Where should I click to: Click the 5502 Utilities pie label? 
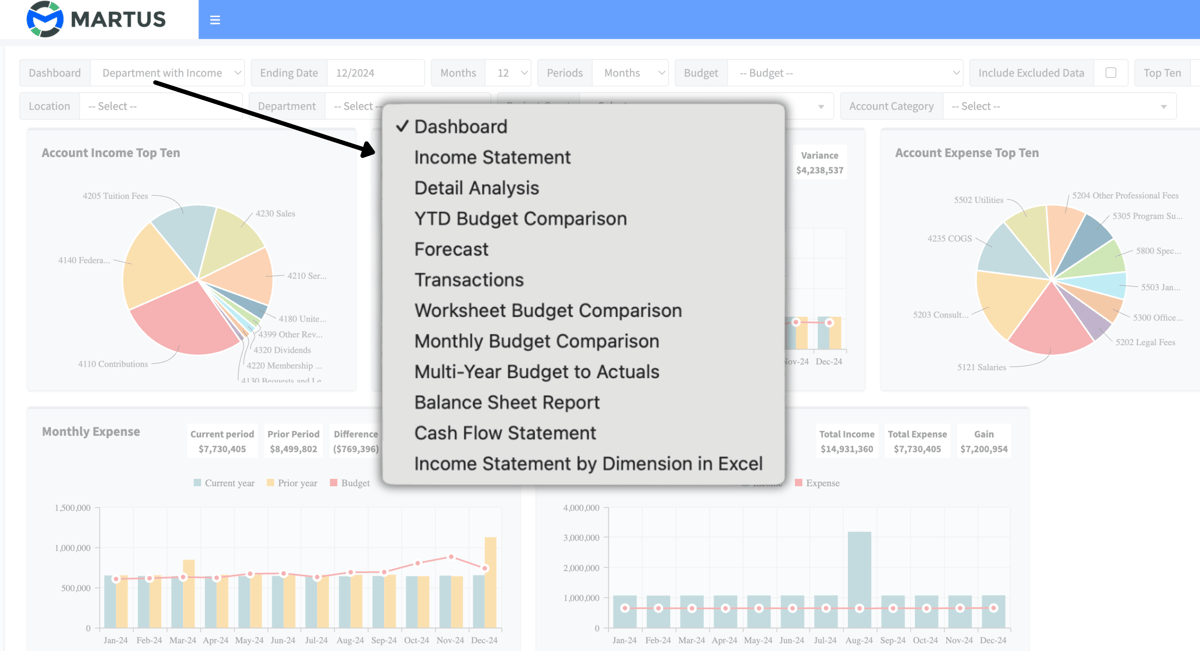click(x=978, y=200)
